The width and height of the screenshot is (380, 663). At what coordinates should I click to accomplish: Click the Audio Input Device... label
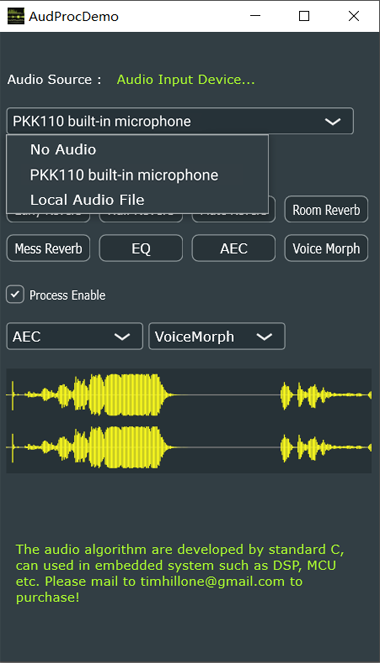(186, 79)
